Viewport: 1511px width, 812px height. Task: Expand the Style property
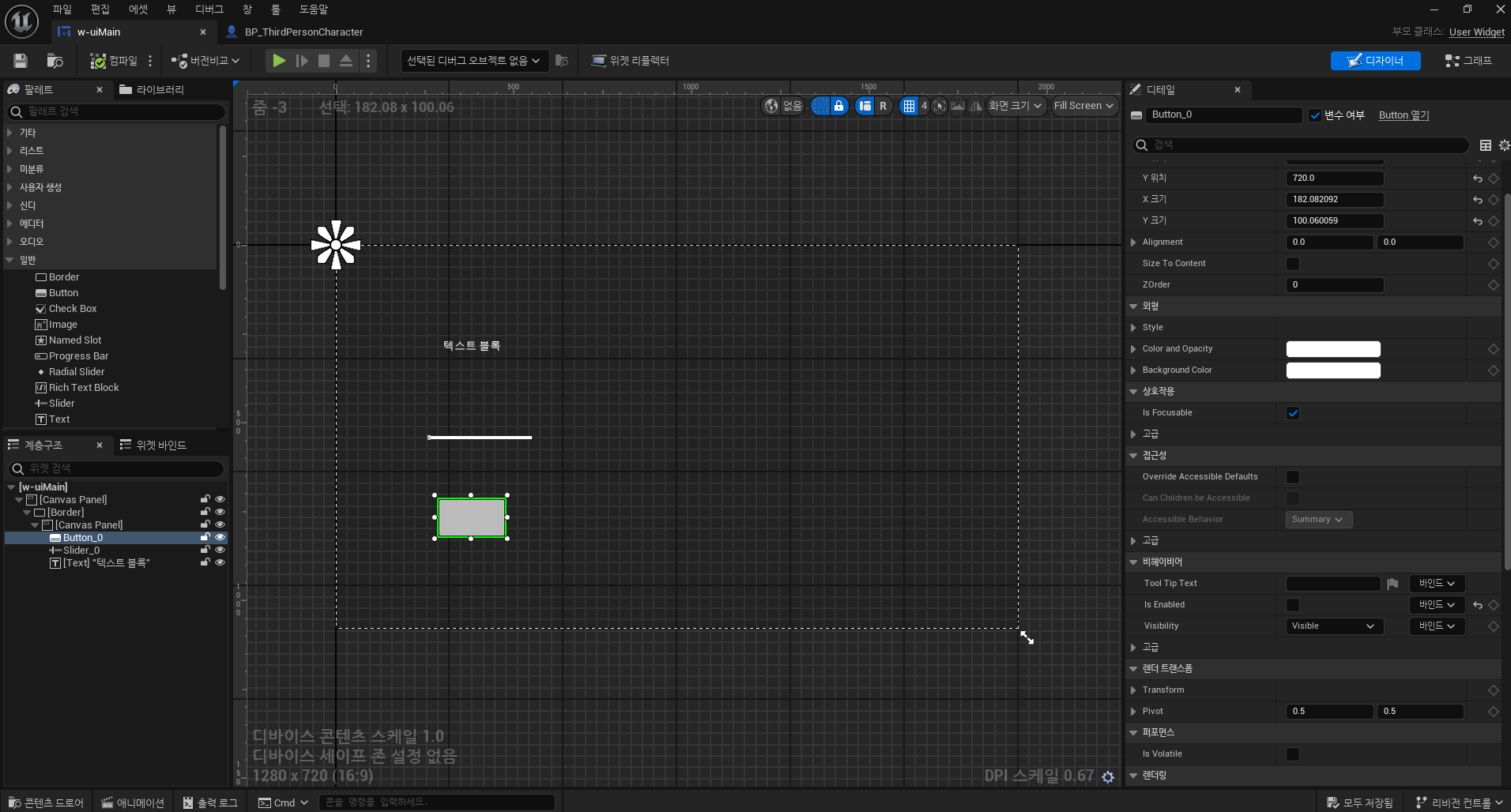[x=1133, y=328]
